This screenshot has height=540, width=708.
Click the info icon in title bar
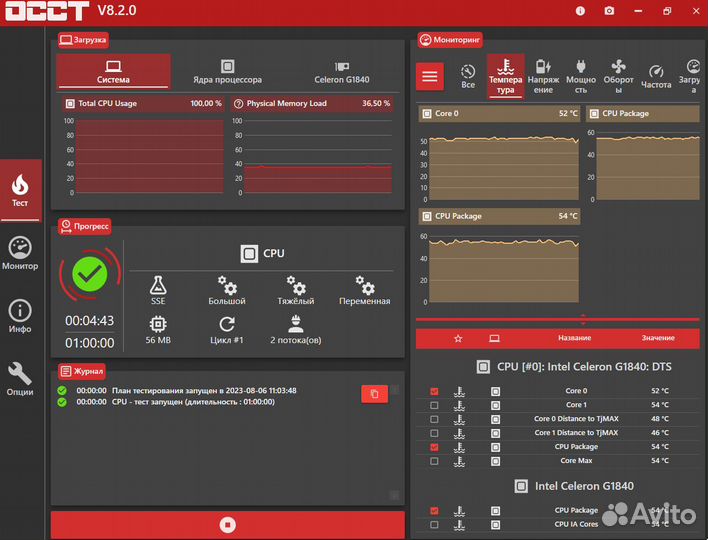click(580, 11)
